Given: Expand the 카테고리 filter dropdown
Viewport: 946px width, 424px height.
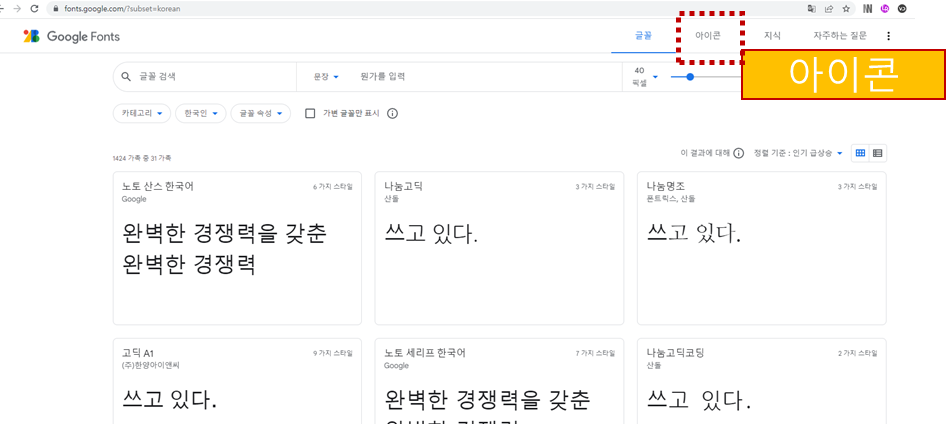Looking at the screenshot, I should click(x=142, y=113).
